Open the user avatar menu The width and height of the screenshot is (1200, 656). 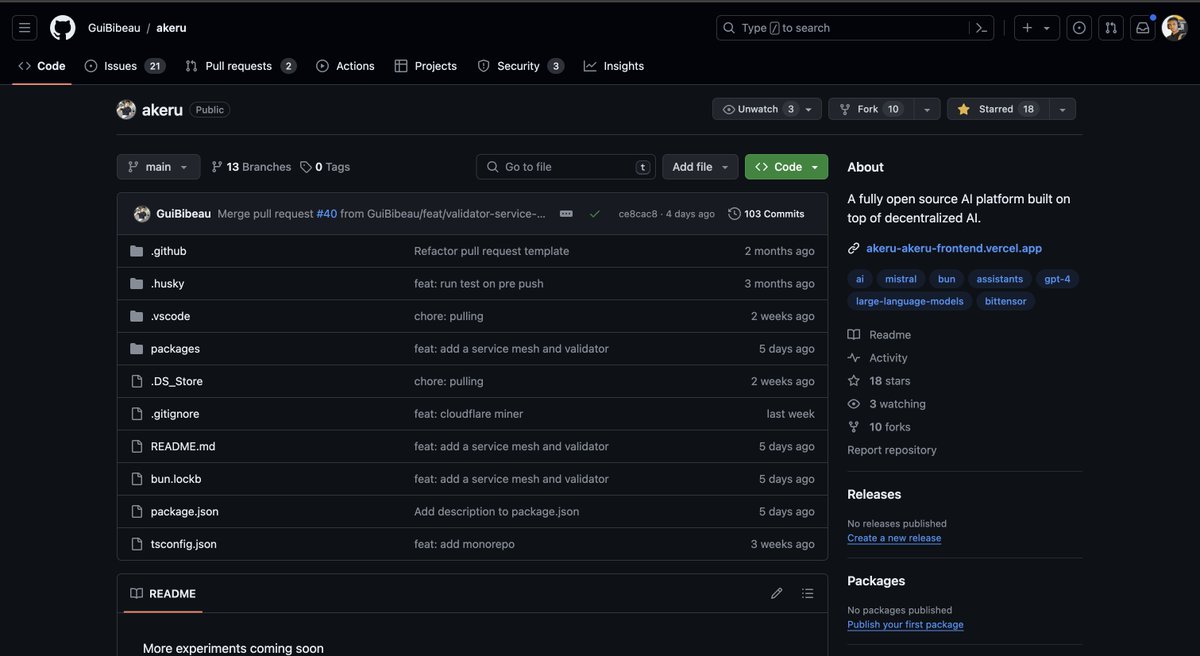[x=1175, y=28]
